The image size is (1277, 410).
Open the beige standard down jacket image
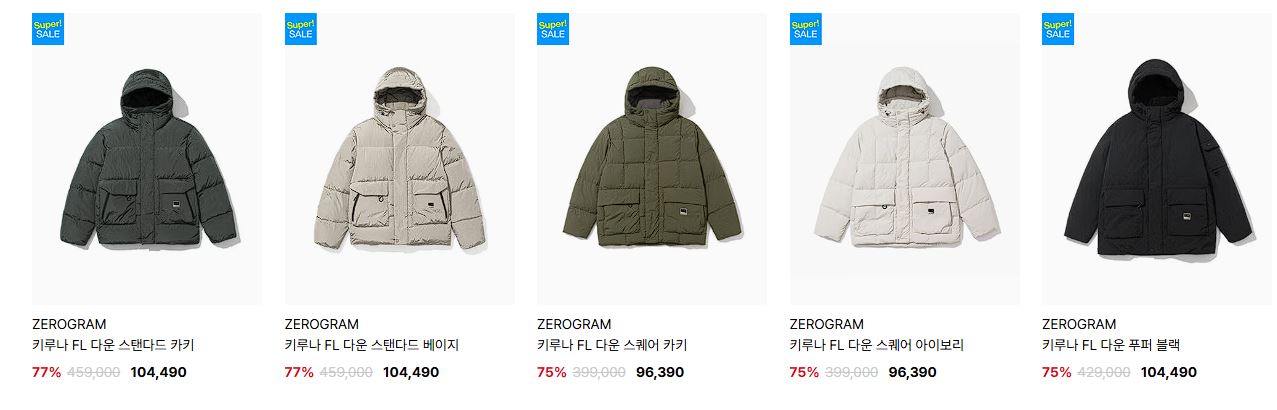400,159
